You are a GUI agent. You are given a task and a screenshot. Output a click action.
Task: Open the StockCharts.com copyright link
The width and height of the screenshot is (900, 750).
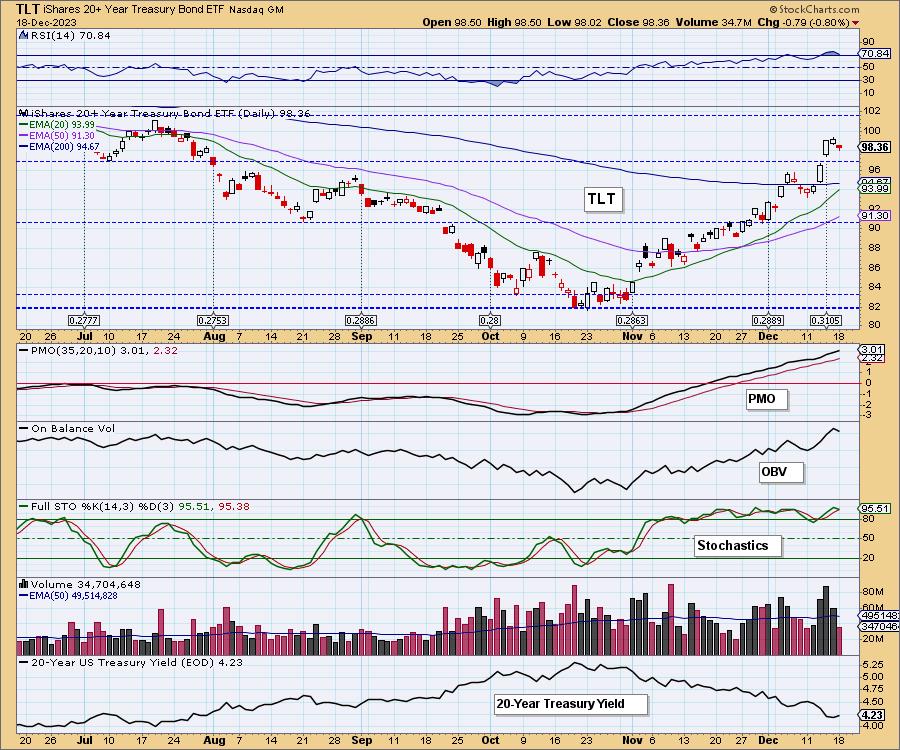[814, 9]
